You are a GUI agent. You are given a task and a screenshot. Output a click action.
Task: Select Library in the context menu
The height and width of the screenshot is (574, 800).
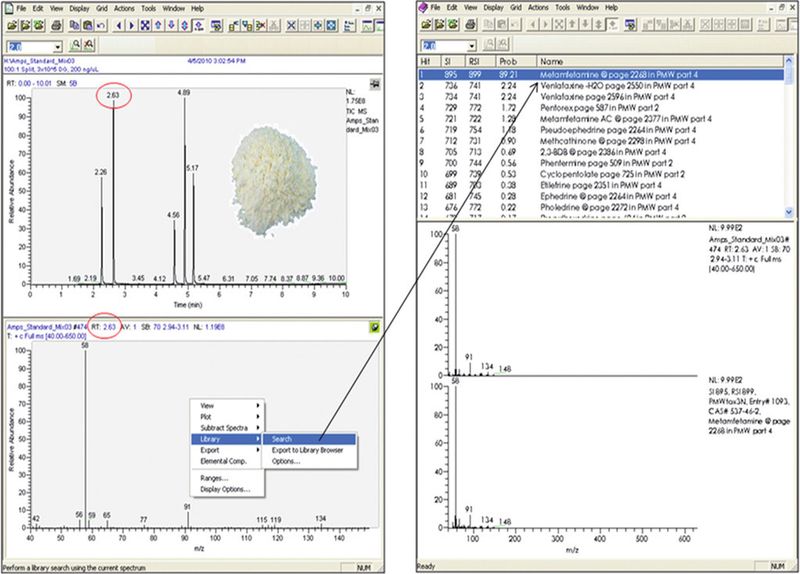coord(227,439)
